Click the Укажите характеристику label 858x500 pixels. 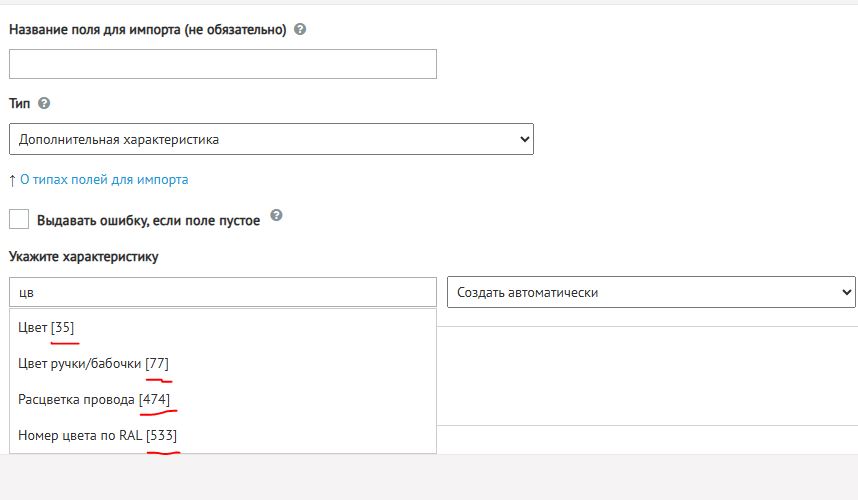pos(84,257)
